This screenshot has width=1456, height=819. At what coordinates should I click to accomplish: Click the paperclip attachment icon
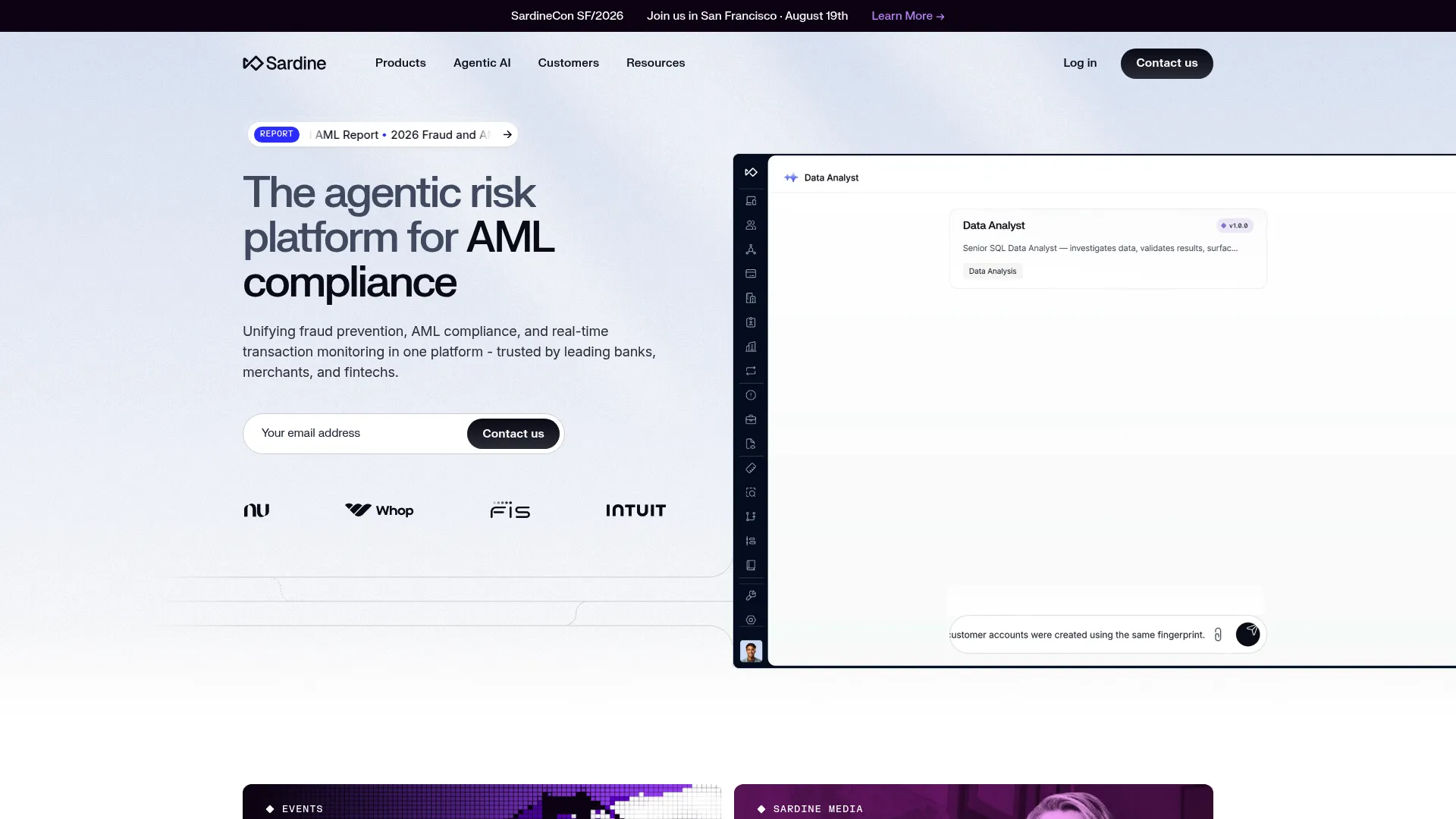pyautogui.click(x=1218, y=635)
